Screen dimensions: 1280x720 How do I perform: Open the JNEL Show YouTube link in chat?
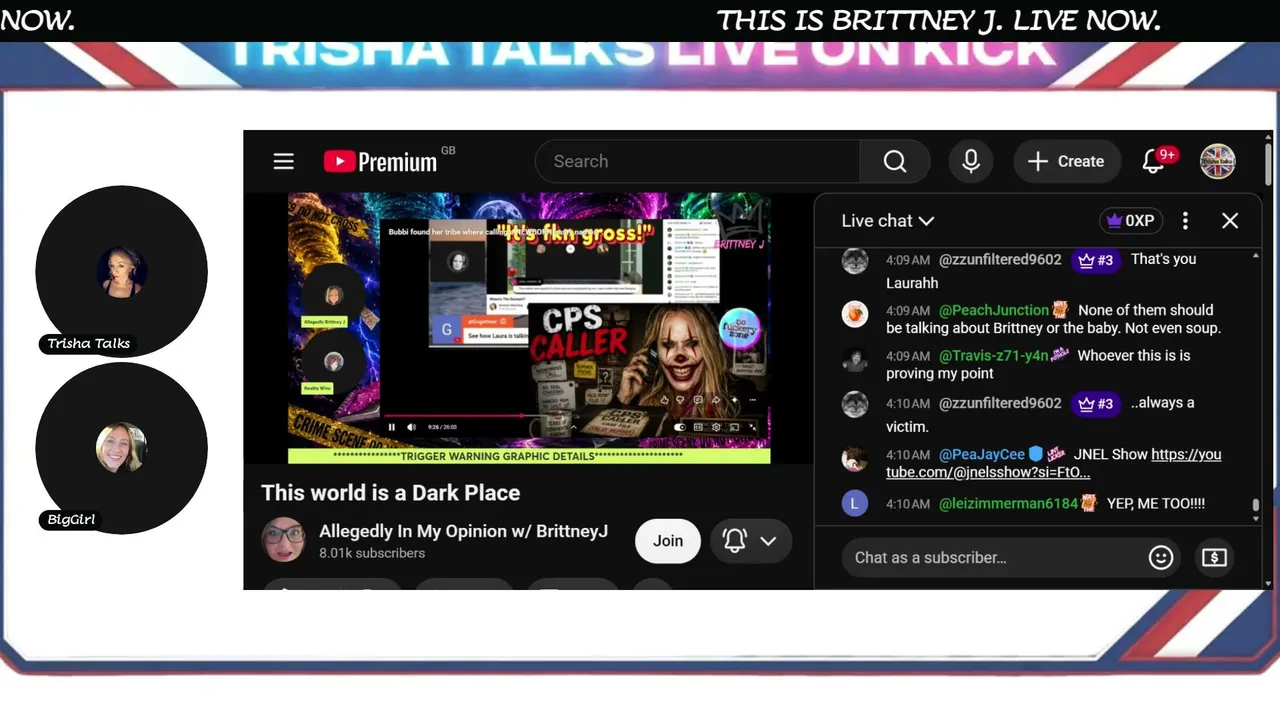[x=1054, y=463]
